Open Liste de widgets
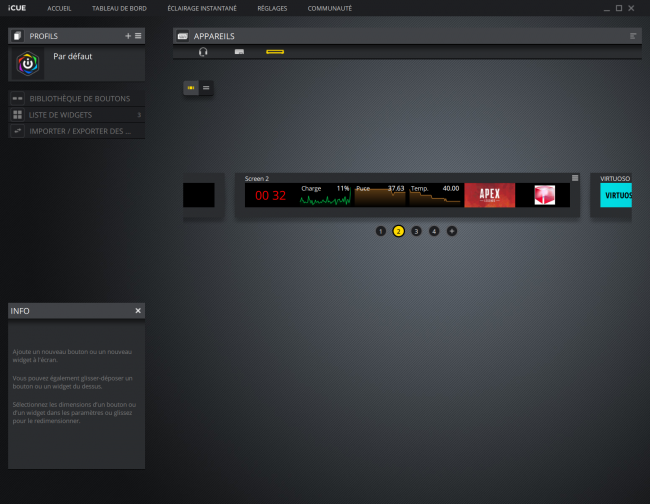The image size is (650, 504). (60, 115)
